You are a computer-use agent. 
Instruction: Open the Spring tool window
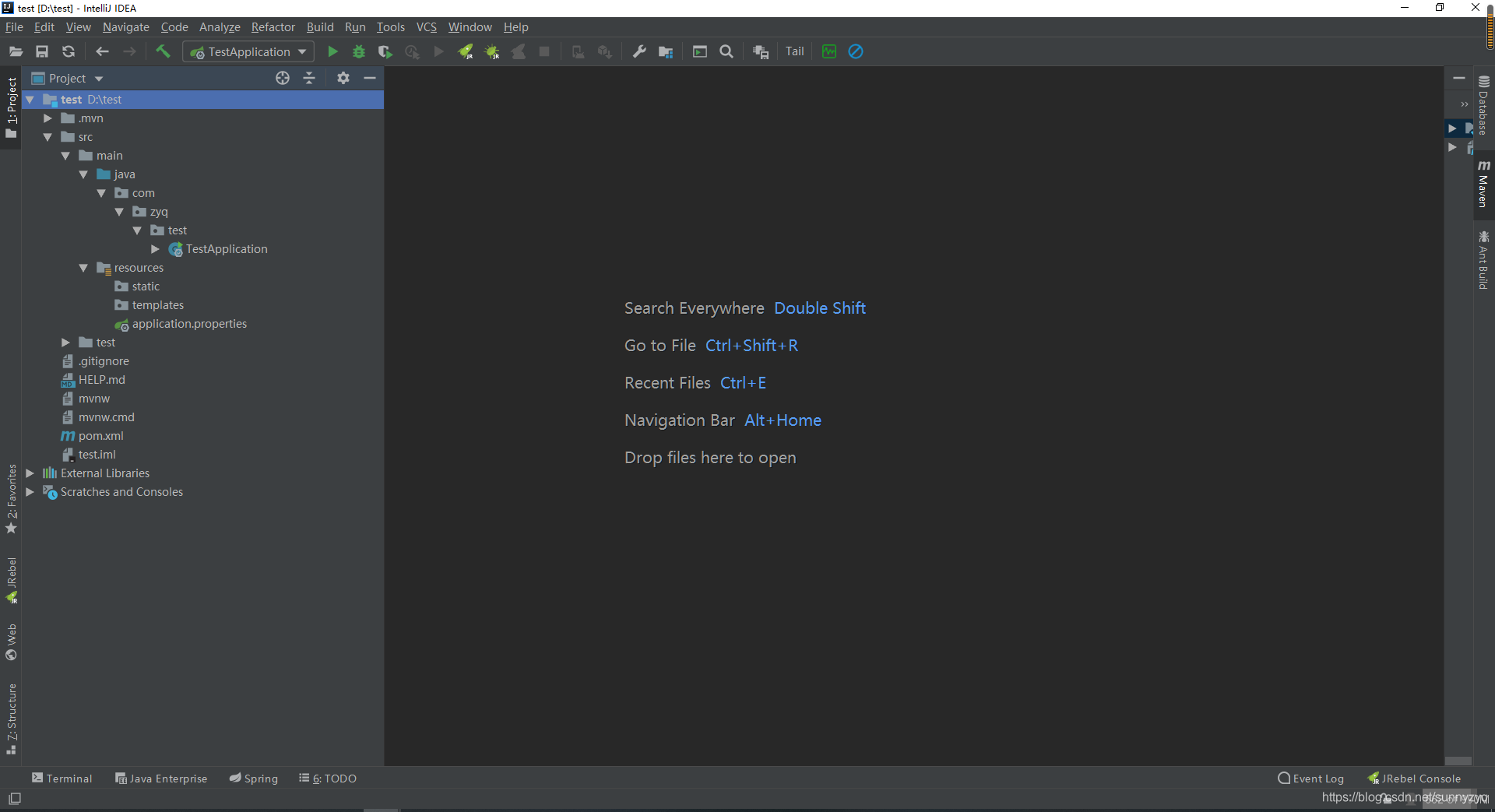click(254, 779)
